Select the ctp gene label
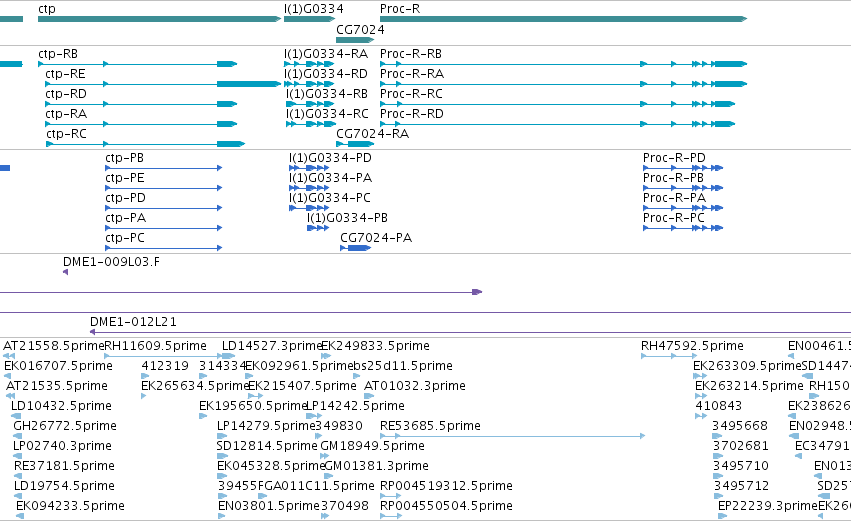Viewport: 851px width, 521px height. (47, 9)
